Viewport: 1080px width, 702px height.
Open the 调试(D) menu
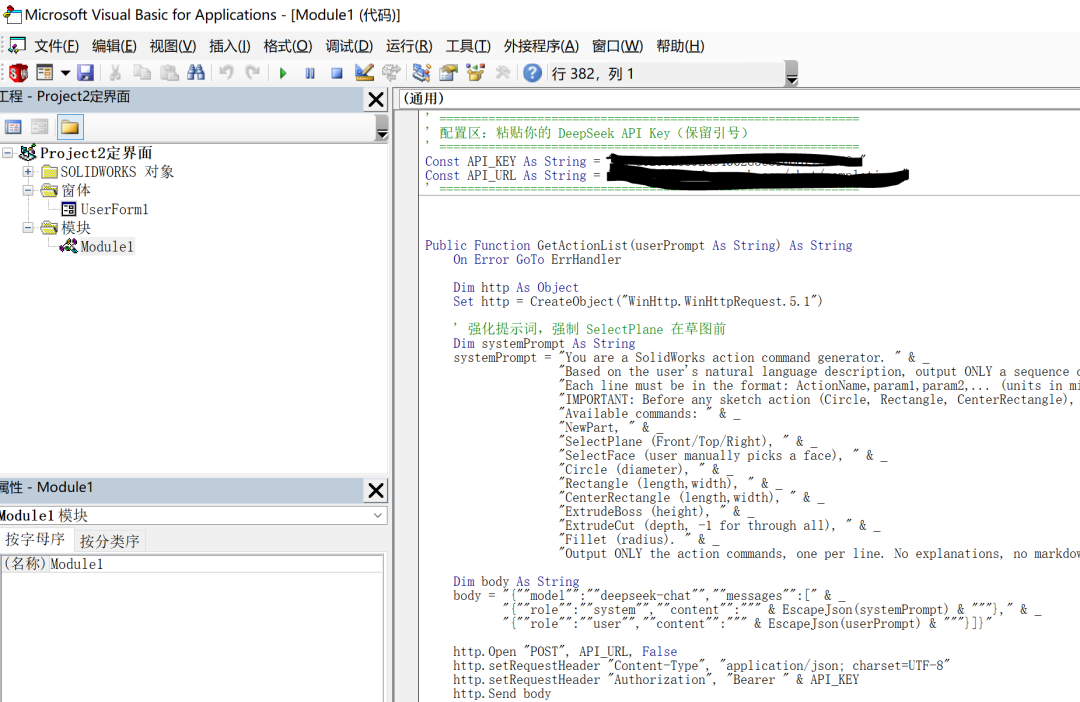349,46
